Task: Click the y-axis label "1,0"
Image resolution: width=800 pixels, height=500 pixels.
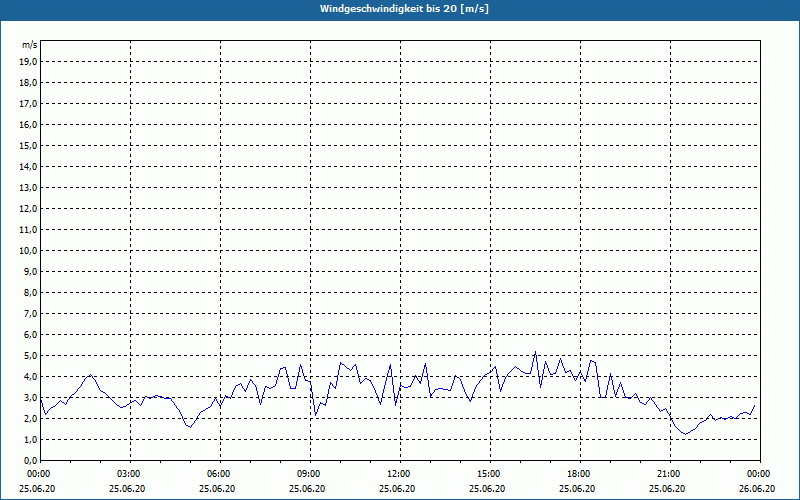Action: pos(30,439)
